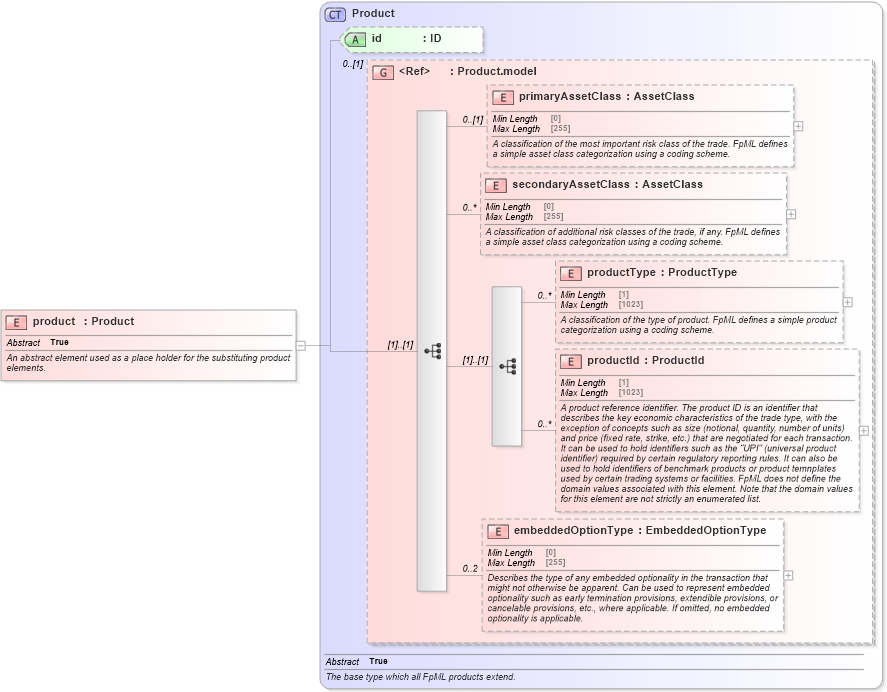Click the Product.model reference label
This screenshot has width=887, height=692.
coord(495,72)
